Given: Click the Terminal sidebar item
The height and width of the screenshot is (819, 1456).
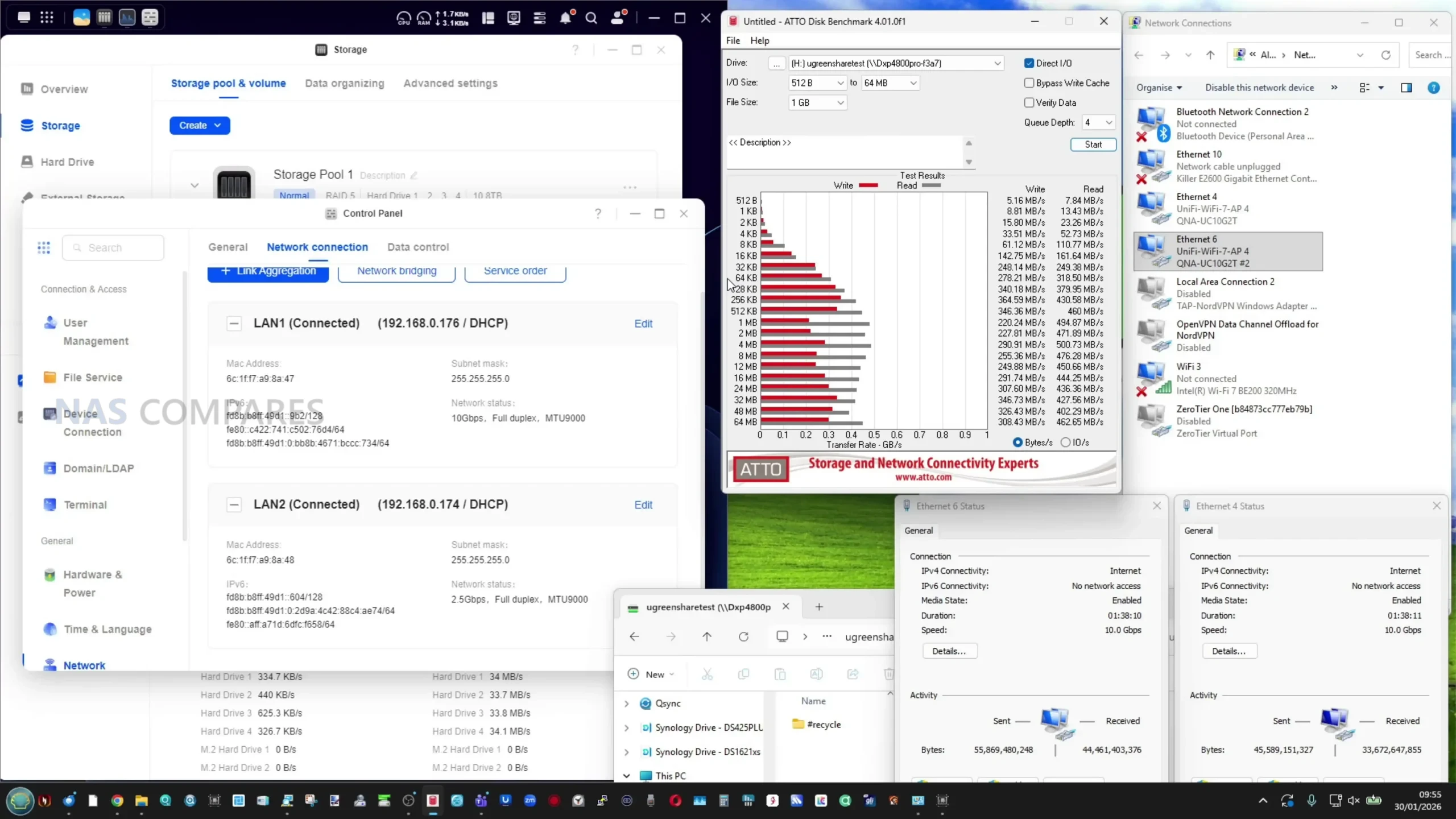Looking at the screenshot, I should 85,504.
